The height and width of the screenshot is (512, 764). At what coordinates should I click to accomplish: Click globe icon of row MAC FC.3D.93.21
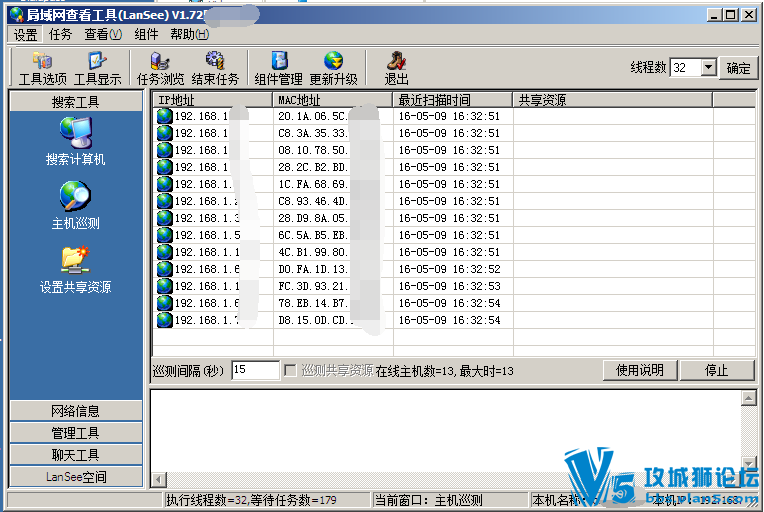[165, 286]
